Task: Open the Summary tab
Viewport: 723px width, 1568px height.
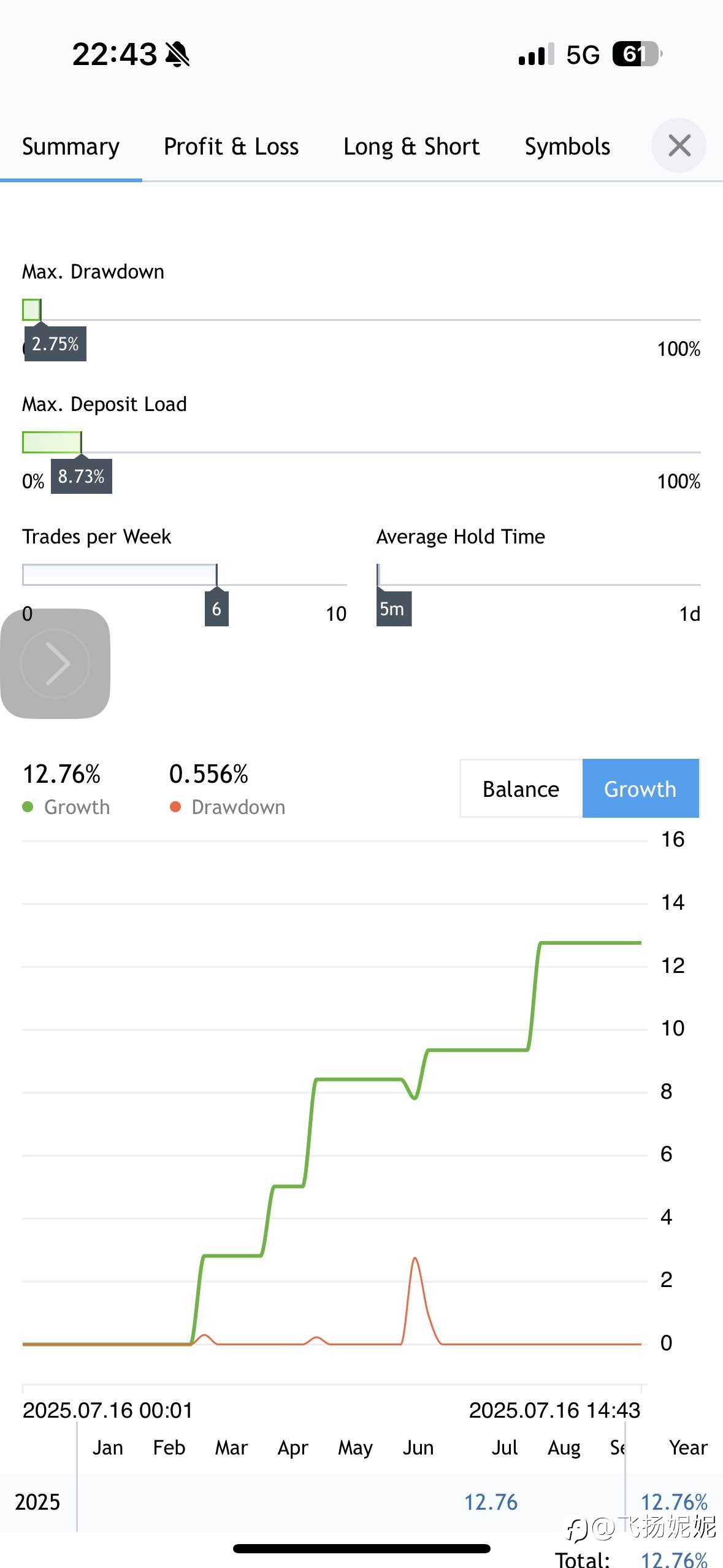Action: click(x=71, y=147)
